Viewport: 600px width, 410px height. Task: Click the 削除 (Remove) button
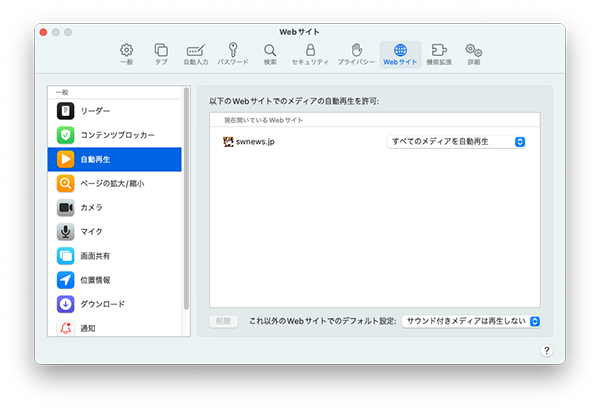coord(224,321)
